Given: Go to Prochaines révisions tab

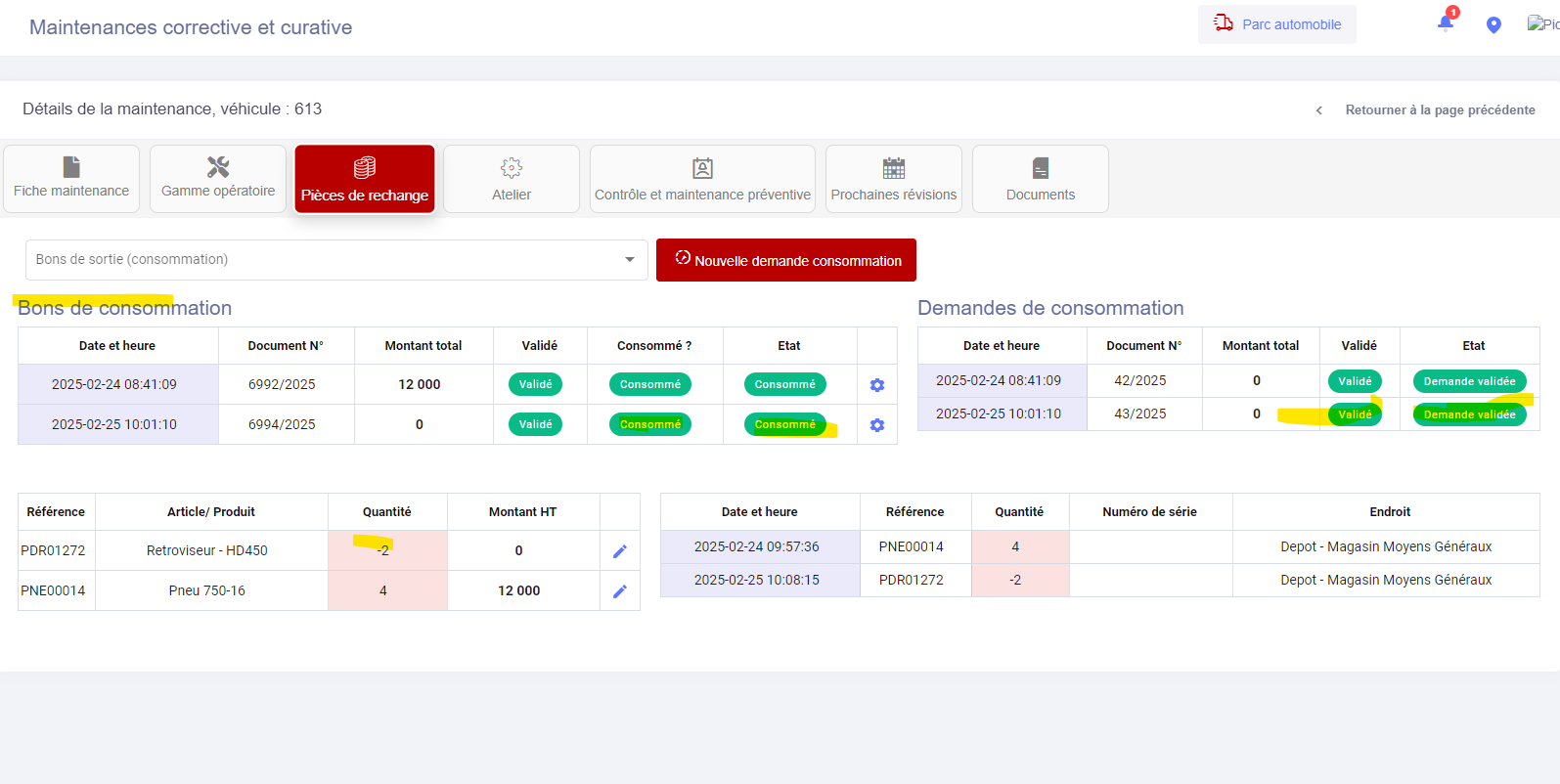Looking at the screenshot, I should click(894, 179).
